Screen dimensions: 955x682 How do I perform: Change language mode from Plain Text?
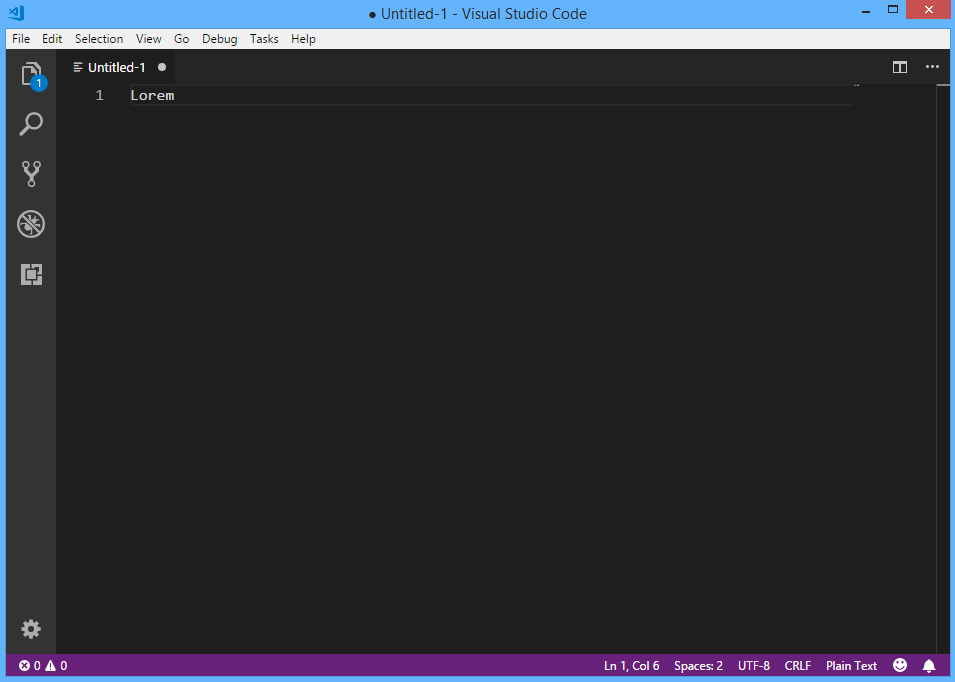pyautogui.click(x=851, y=665)
